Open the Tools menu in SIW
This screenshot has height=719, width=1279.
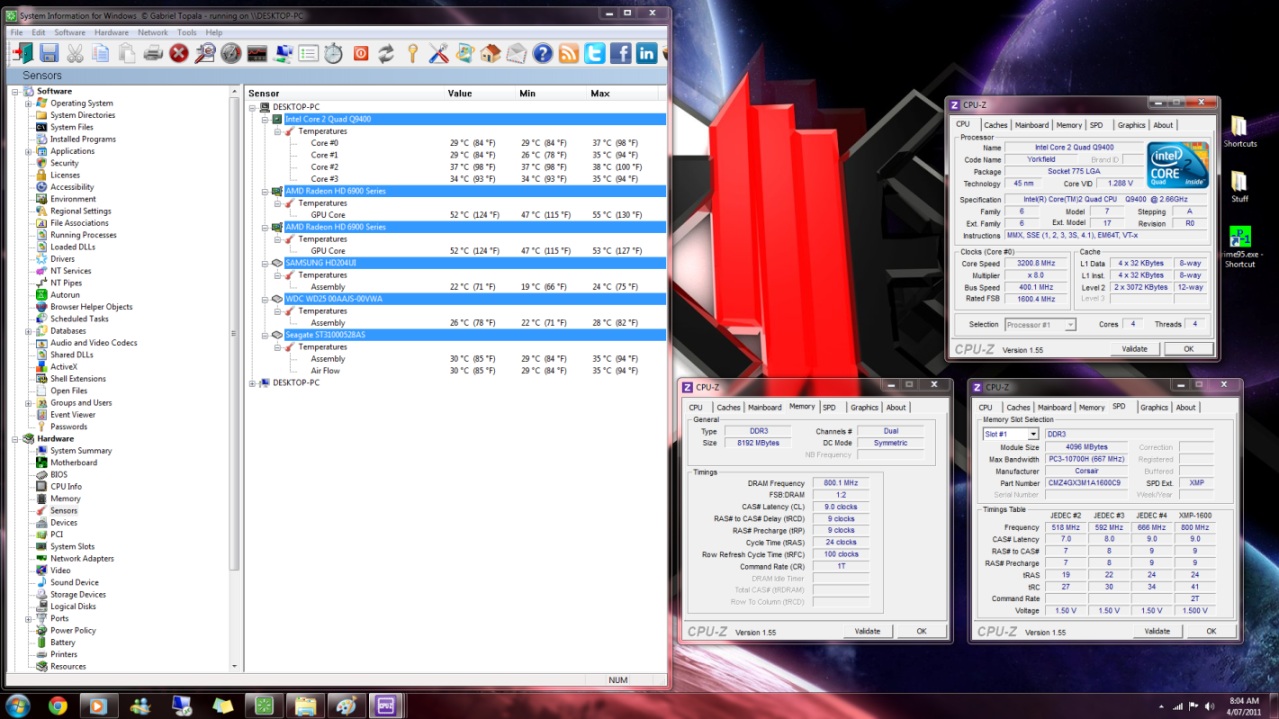187,32
